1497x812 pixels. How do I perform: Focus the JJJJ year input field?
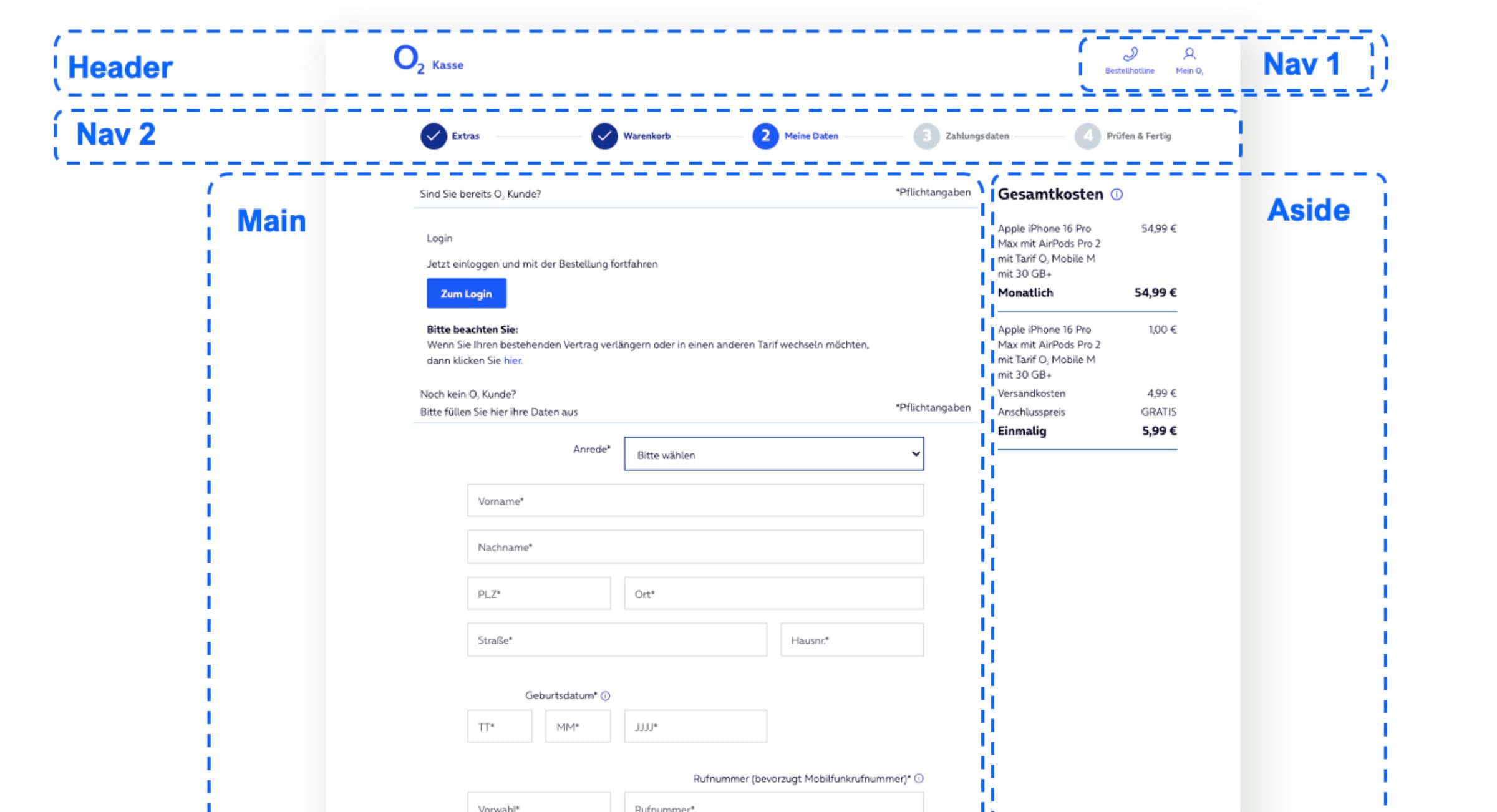pos(695,726)
